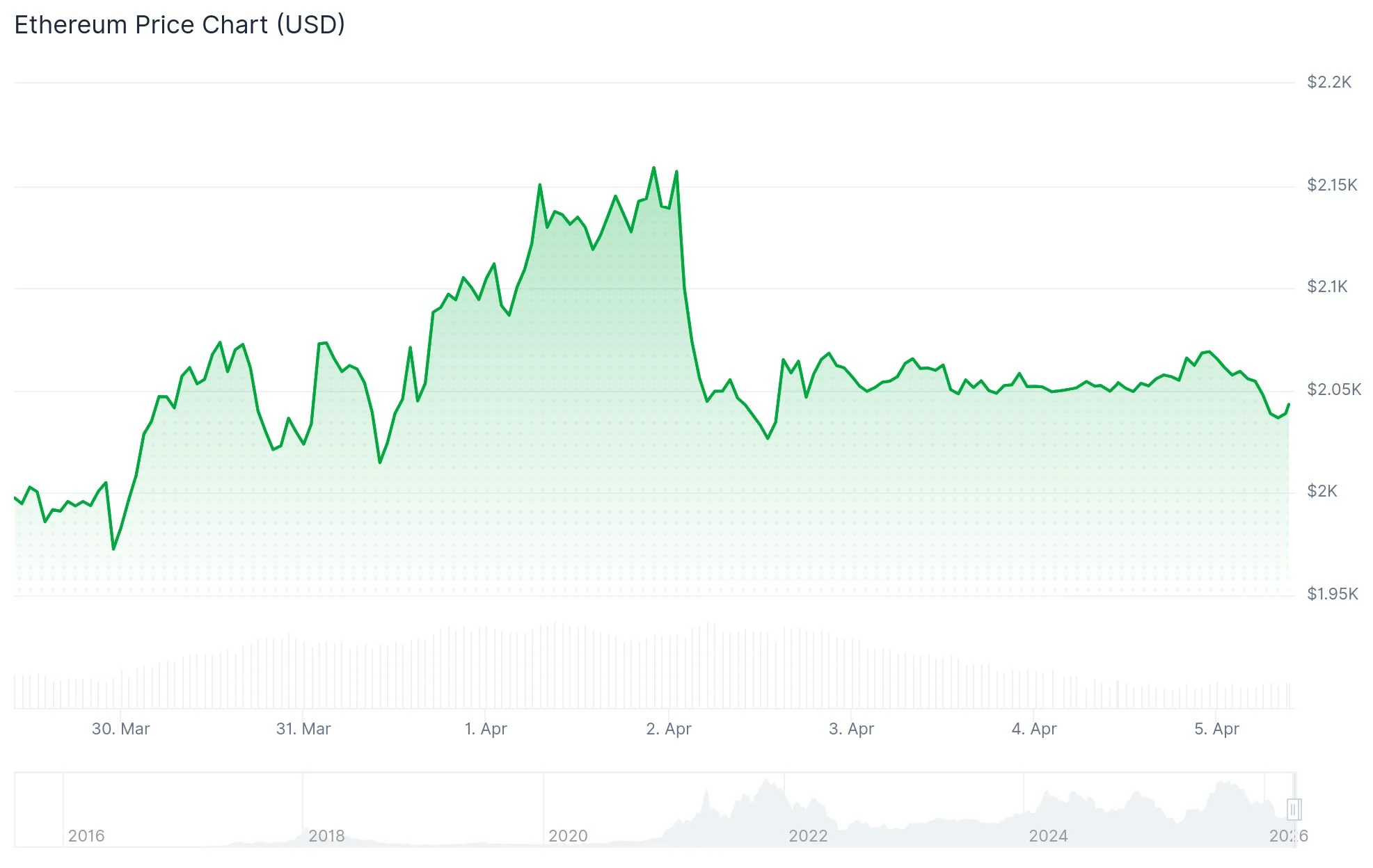The width and height of the screenshot is (1373, 868).
Task: Select 2020 on the navigator timeline
Action: [x=568, y=835]
